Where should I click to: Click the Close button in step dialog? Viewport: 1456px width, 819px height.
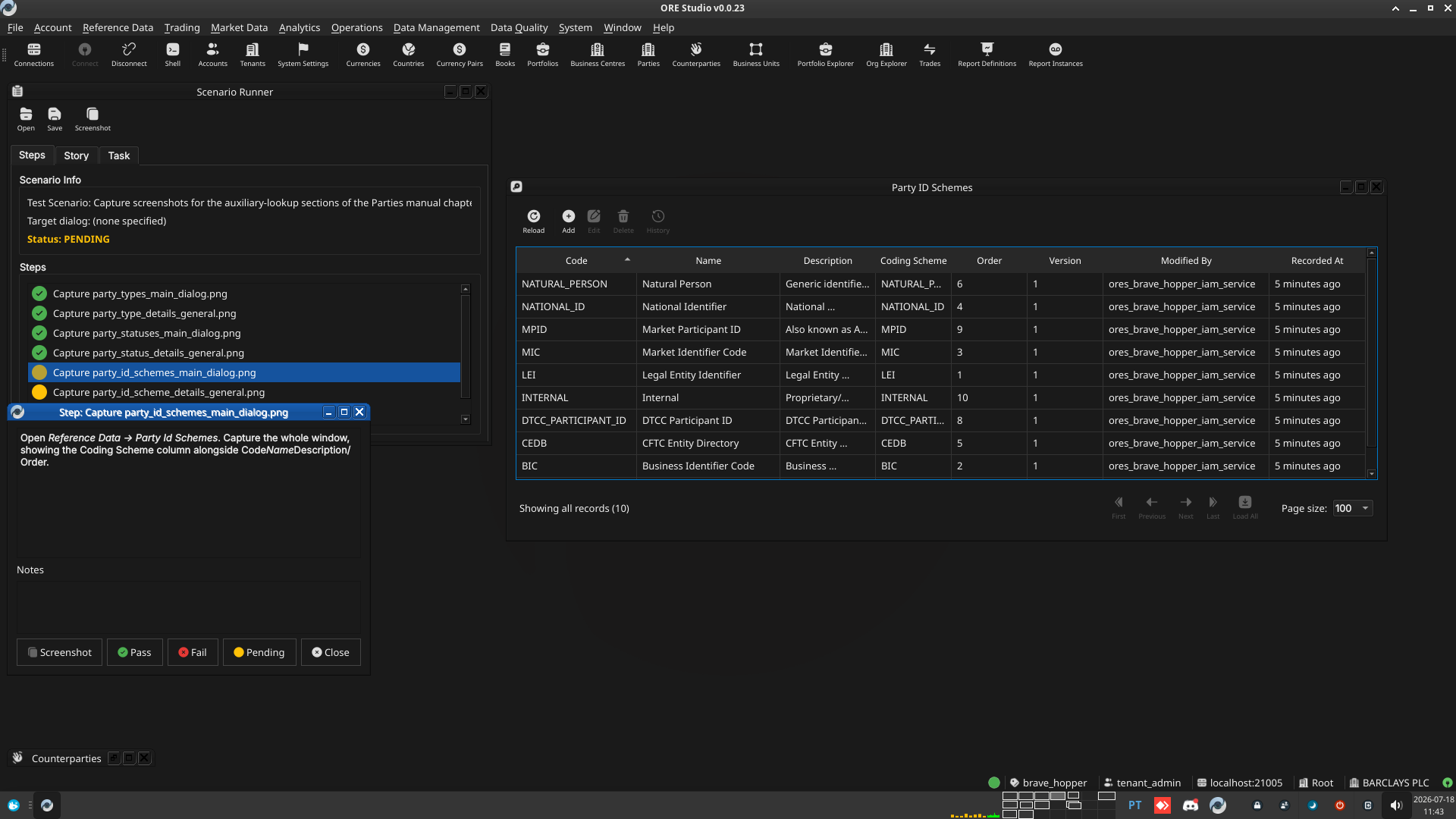(x=331, y=652)
